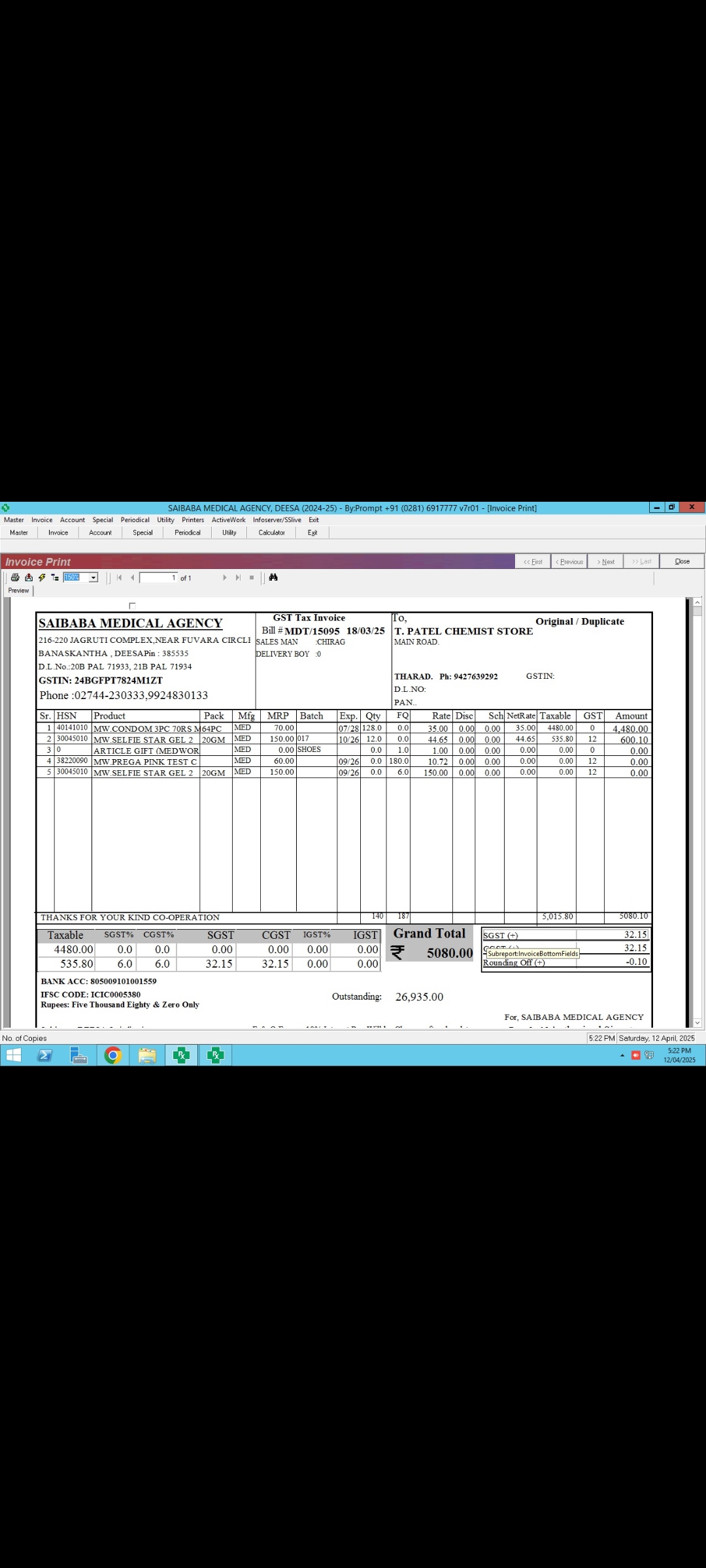Click the vertical scrollbar down arrow
The image size is (706, 1568).
tap(697, 1022)
